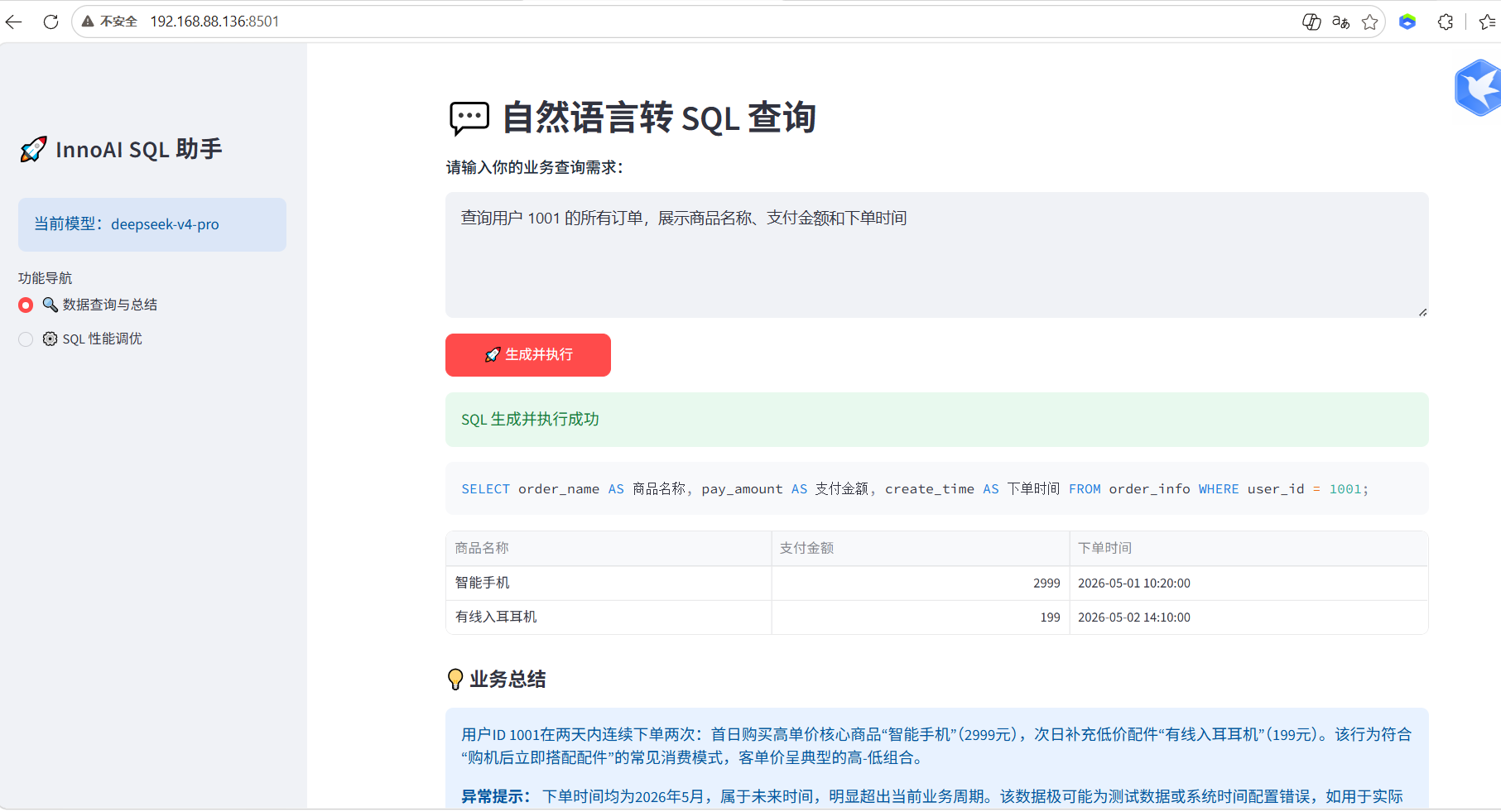1501x812 pixels.
Task: Click the generated SELECT SQL code block
Action: pyautogui.click(x=937, y=489)
